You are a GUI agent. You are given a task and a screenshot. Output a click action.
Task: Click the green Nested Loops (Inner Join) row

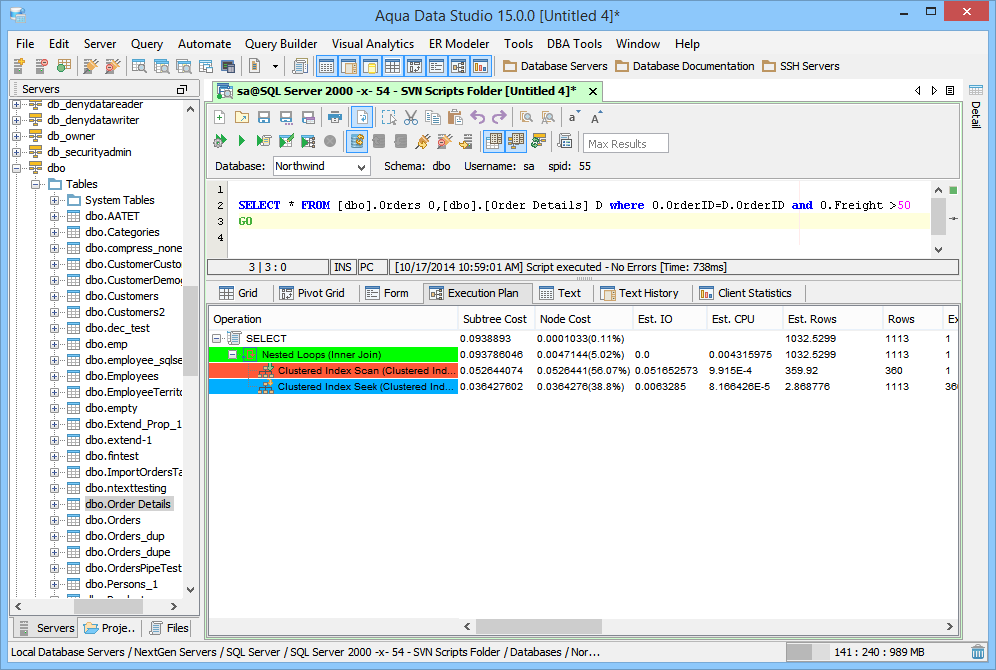click(333, 355)
